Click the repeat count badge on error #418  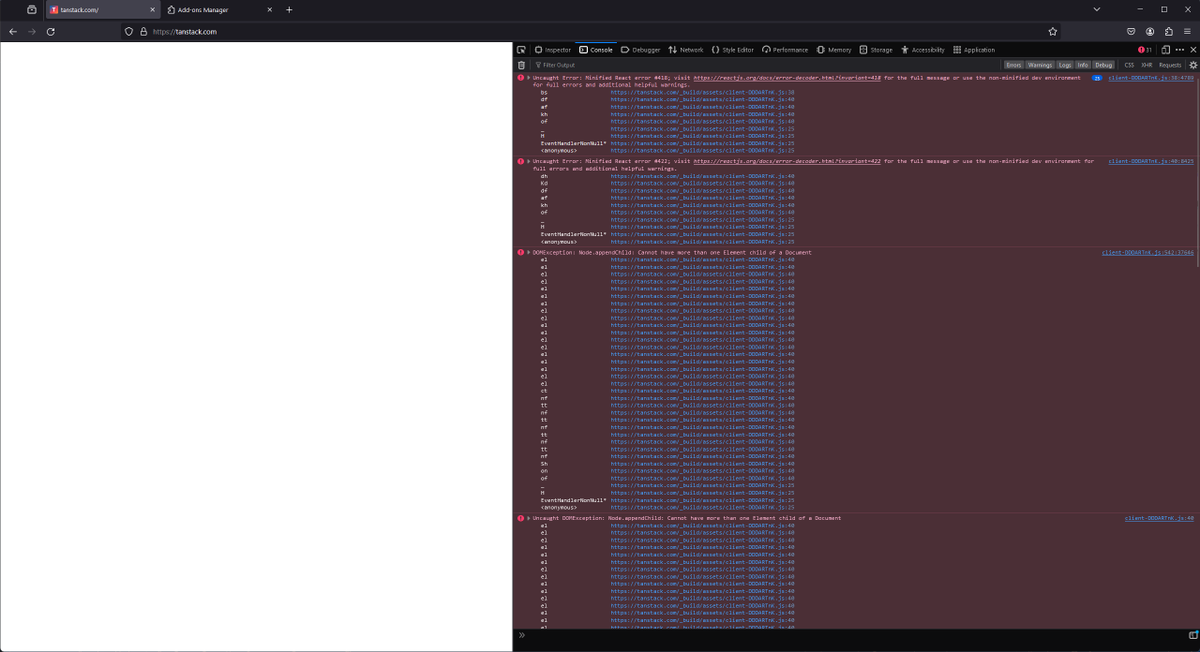coord(1097,77)
